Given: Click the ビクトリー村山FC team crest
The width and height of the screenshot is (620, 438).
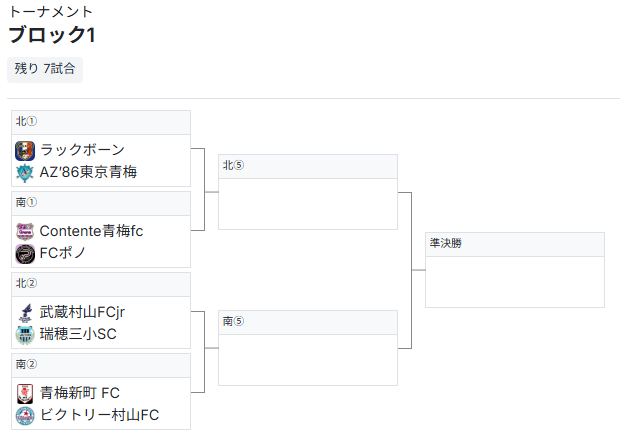Looking at the screenshot, I should tap(25, 416).
